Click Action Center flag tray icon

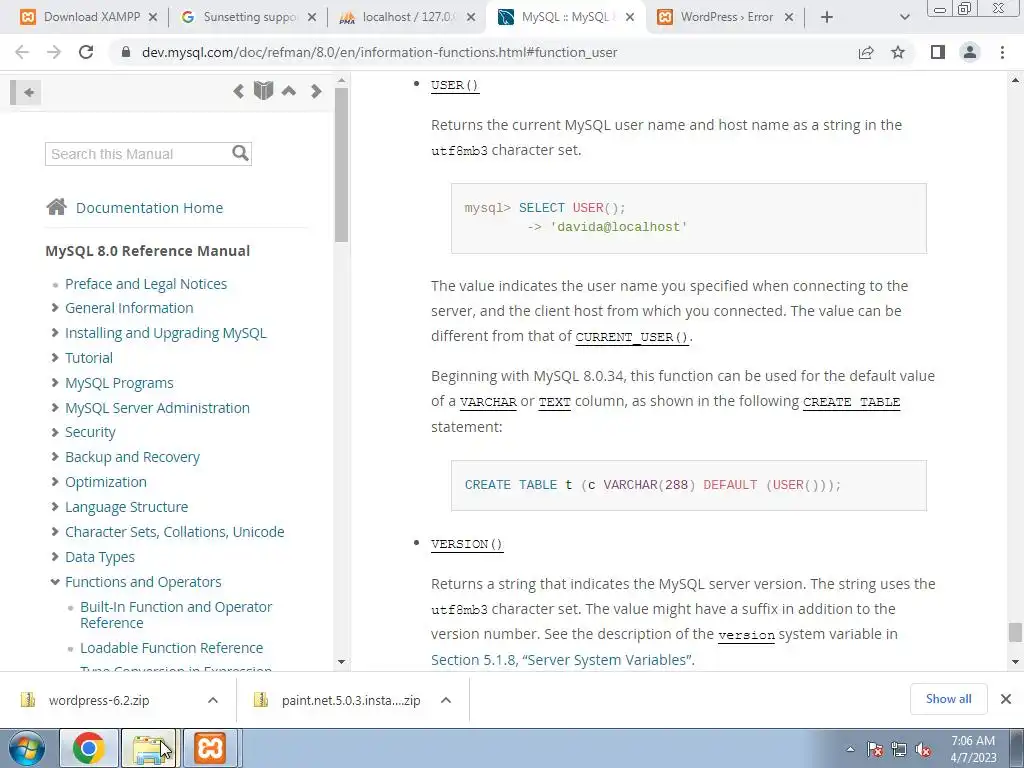click(875, 750)
